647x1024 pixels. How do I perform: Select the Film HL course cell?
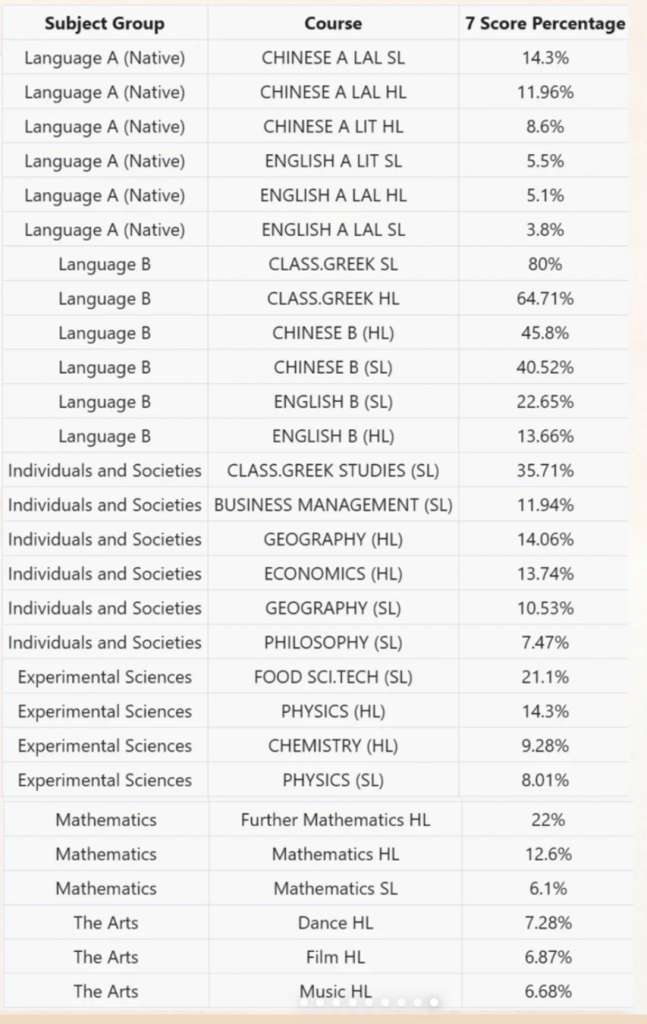(x=335, y=957)
